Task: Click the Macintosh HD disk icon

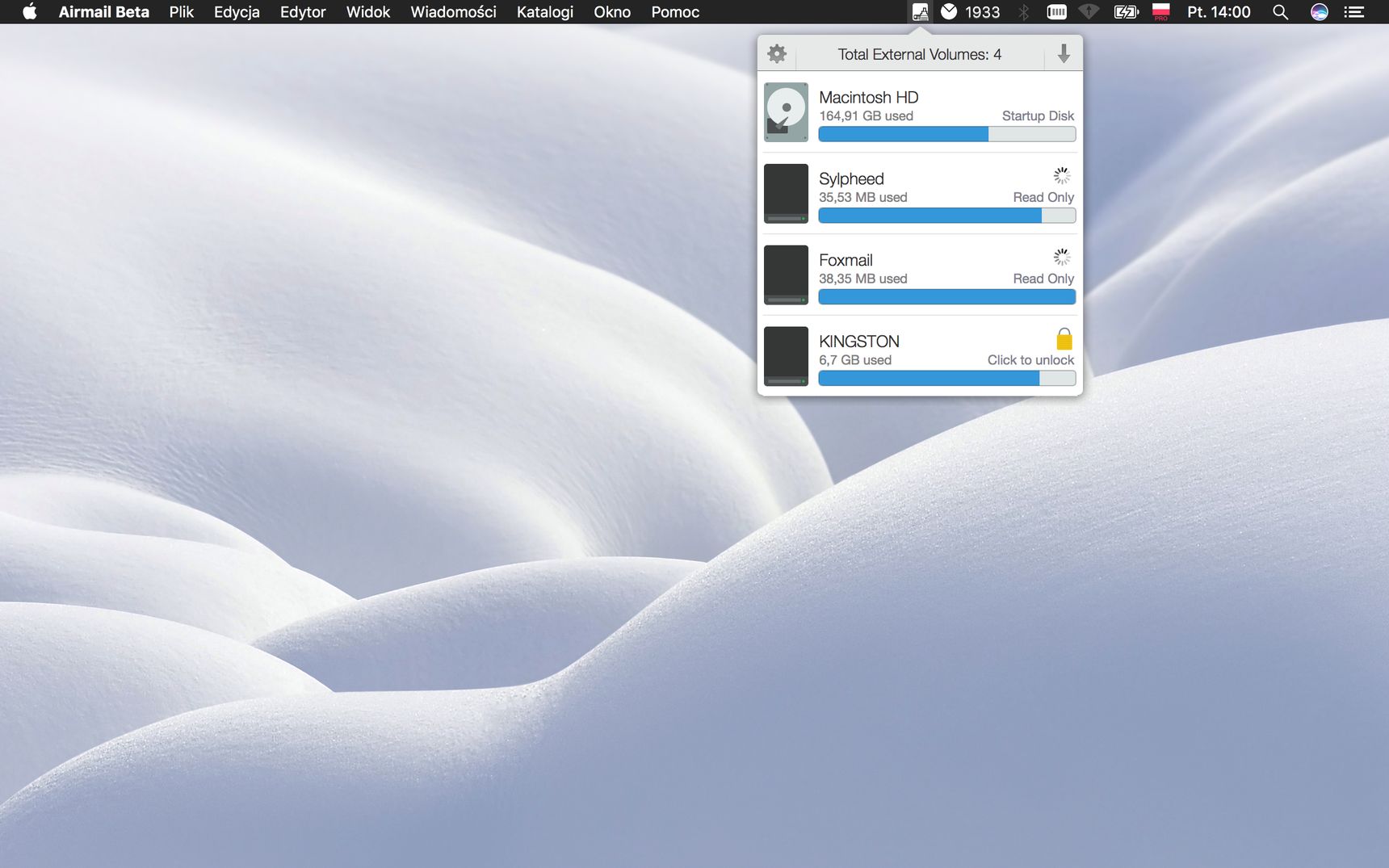Action: pyautogui.click(x=786, y=112)
